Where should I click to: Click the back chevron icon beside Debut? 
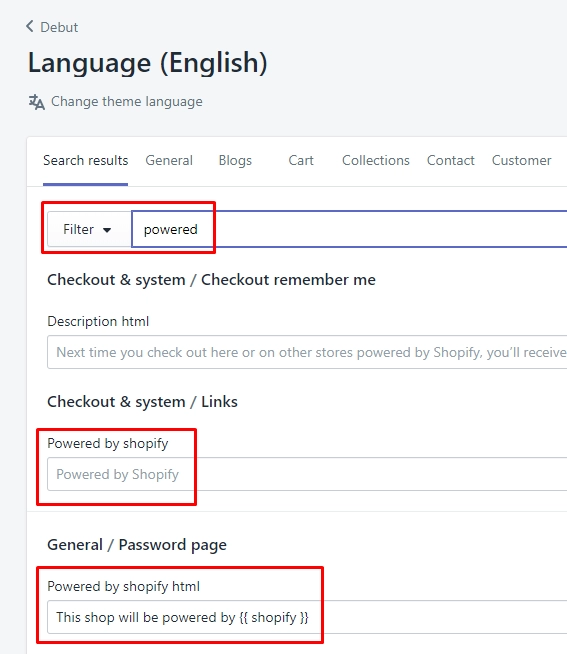(x=30, y=26)
